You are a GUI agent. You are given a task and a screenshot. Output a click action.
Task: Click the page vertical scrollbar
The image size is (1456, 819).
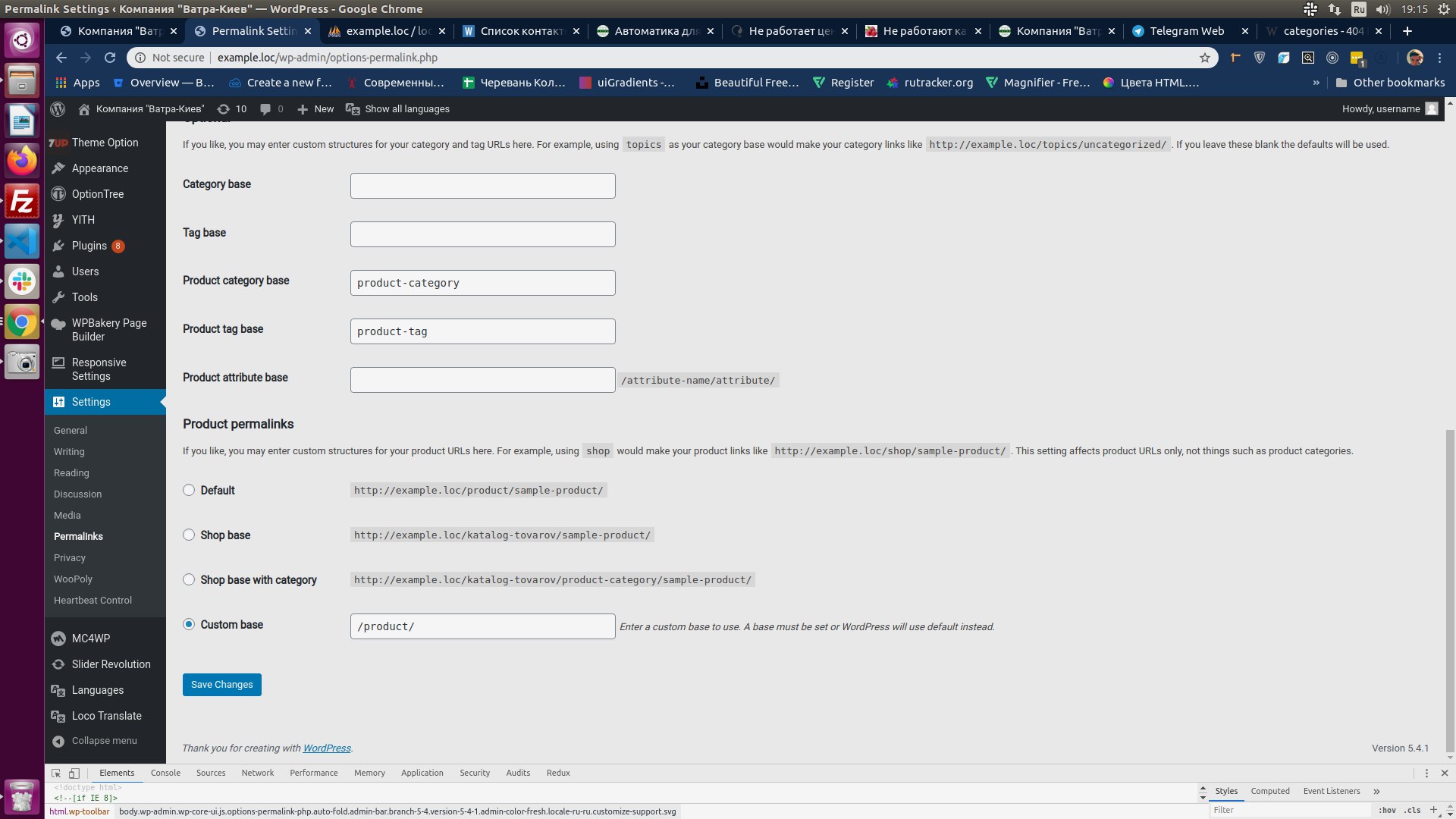pos(1450,591)
